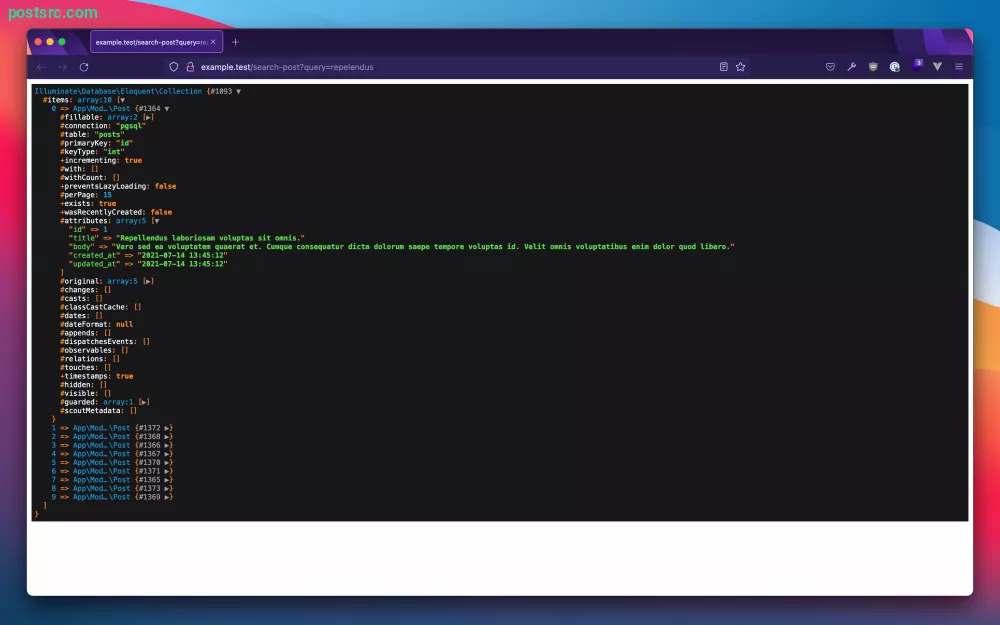
Task: Expand Post item #1372
Action: point(167,429)
